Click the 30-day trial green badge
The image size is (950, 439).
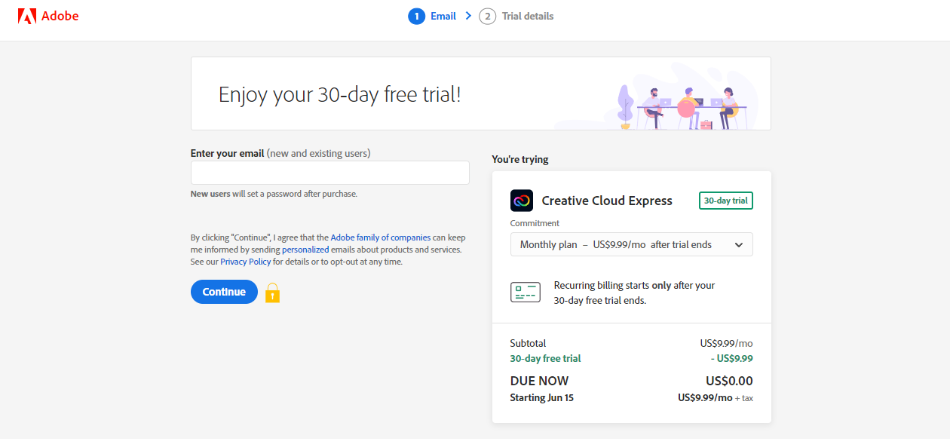(726, 200)
